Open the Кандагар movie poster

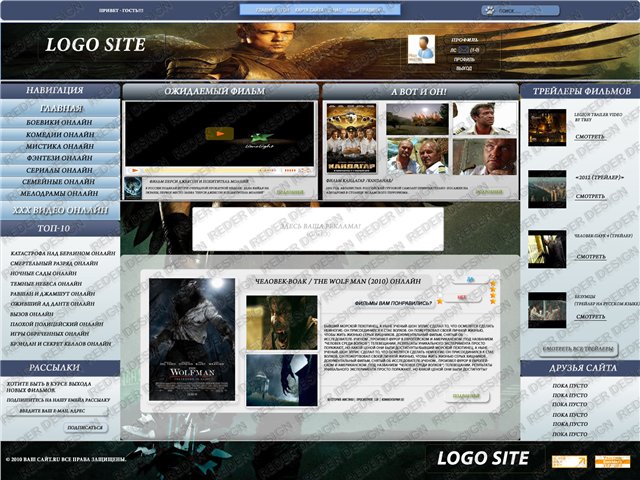tap(351, 138)
